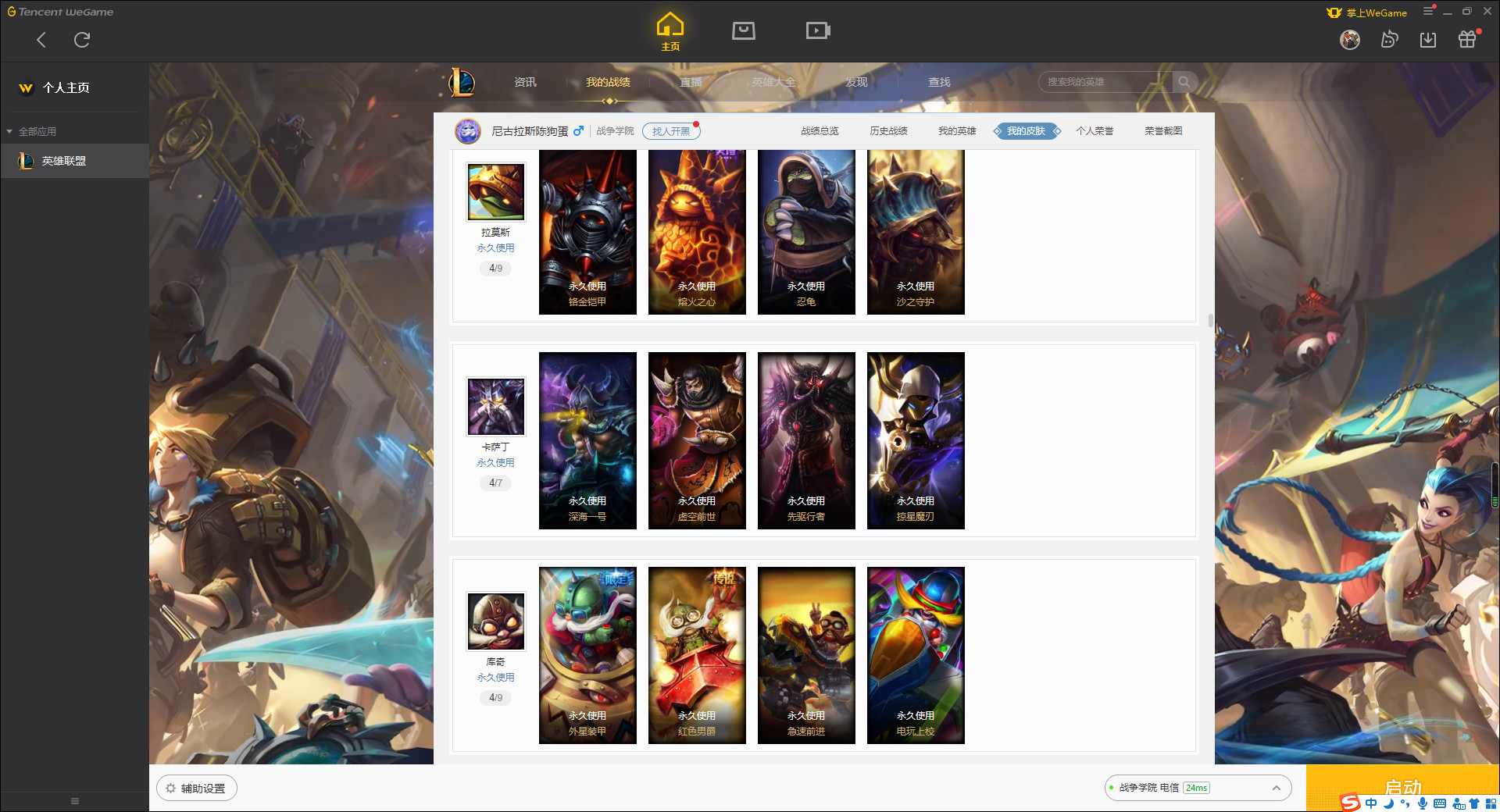Open the user avatar icon at top right
Screen dimensions: 1500x812
pyautogui.click(x=1350, y=40)
